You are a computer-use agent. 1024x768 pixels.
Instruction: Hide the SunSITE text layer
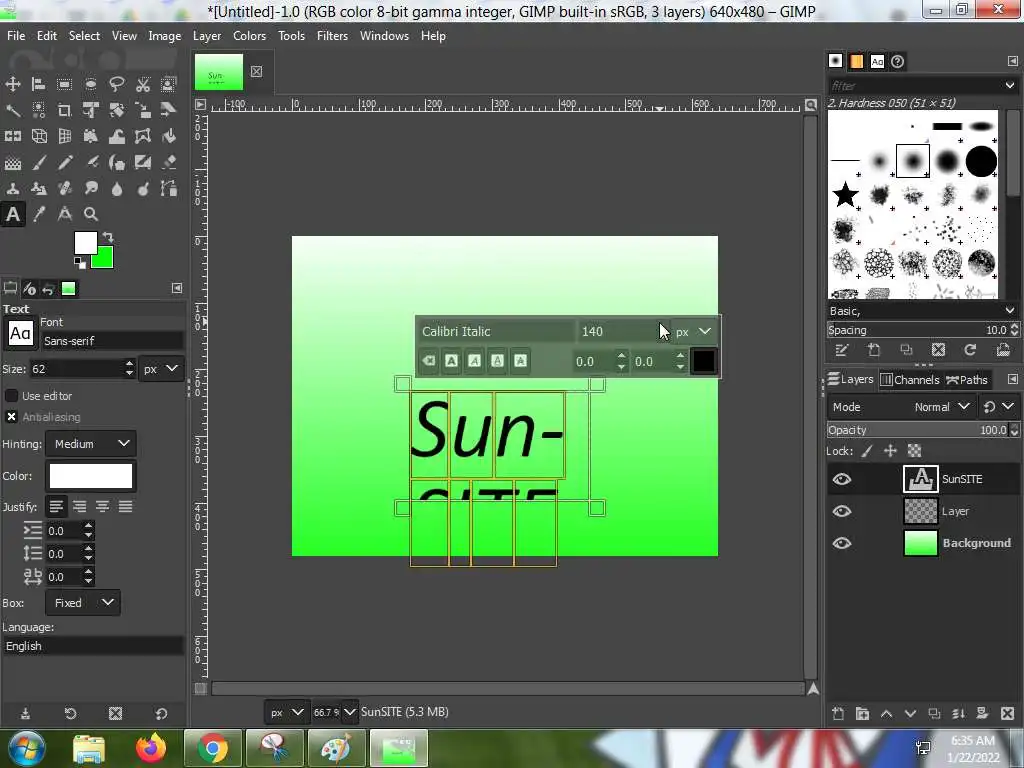[x=842, y=479]
